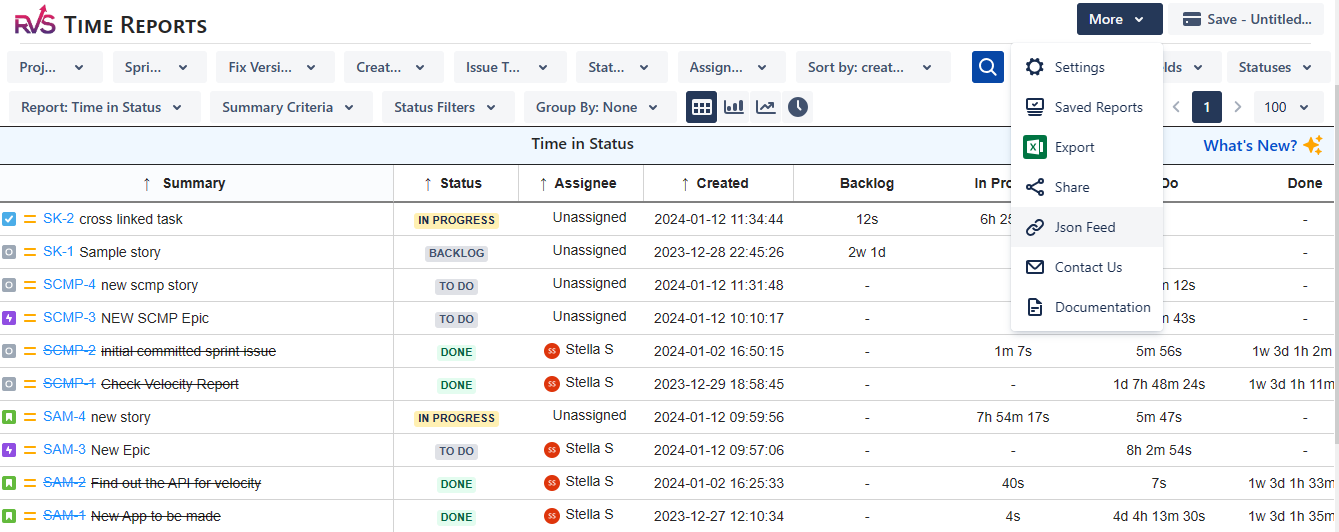Image resolution: width=1339 pixels, height=532 pixels.
Task: Open the Group By: None dropdown
Action: (x=600, y=107)
